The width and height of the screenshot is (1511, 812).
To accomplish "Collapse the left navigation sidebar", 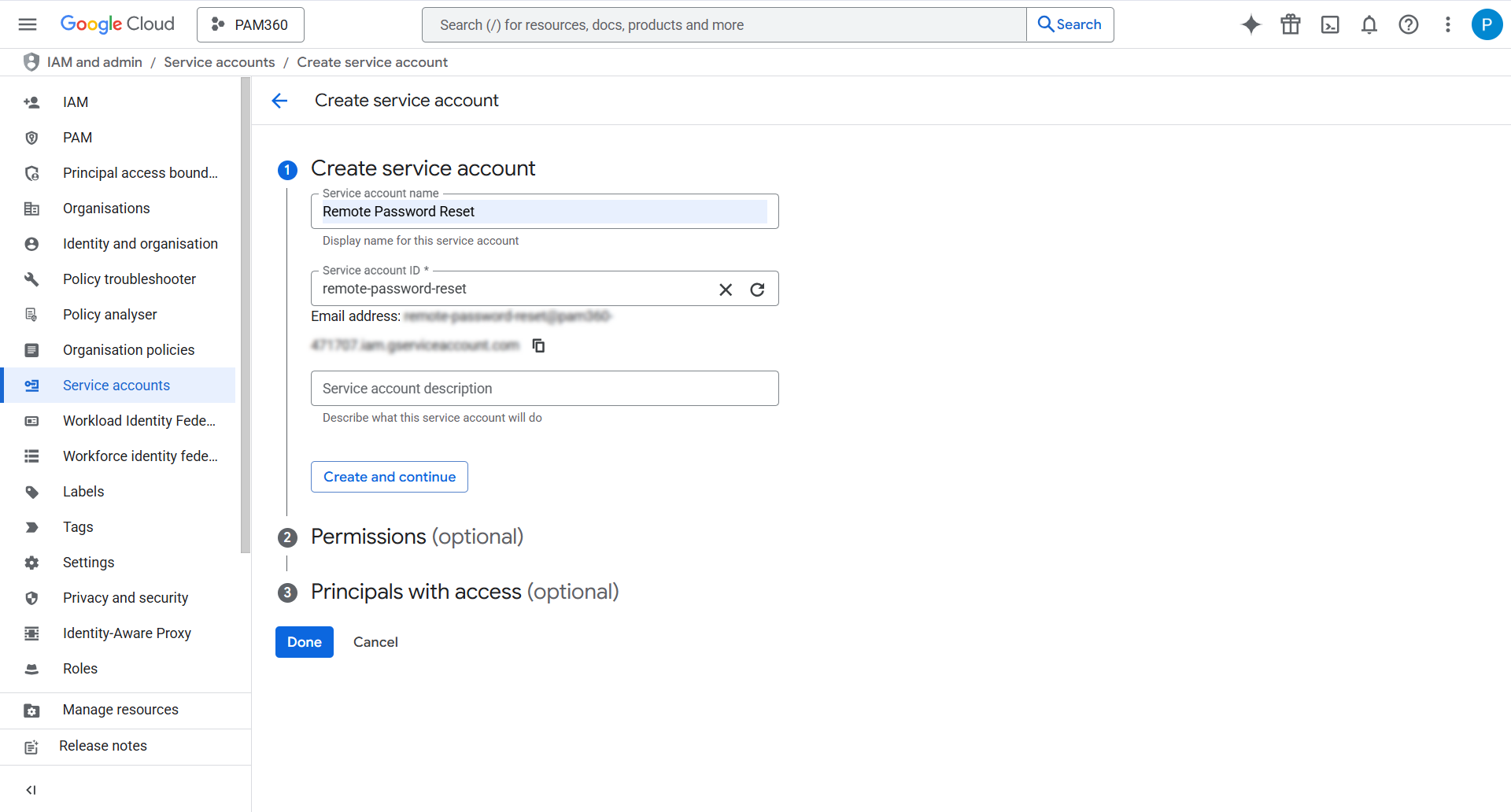I will pos(31,789).
